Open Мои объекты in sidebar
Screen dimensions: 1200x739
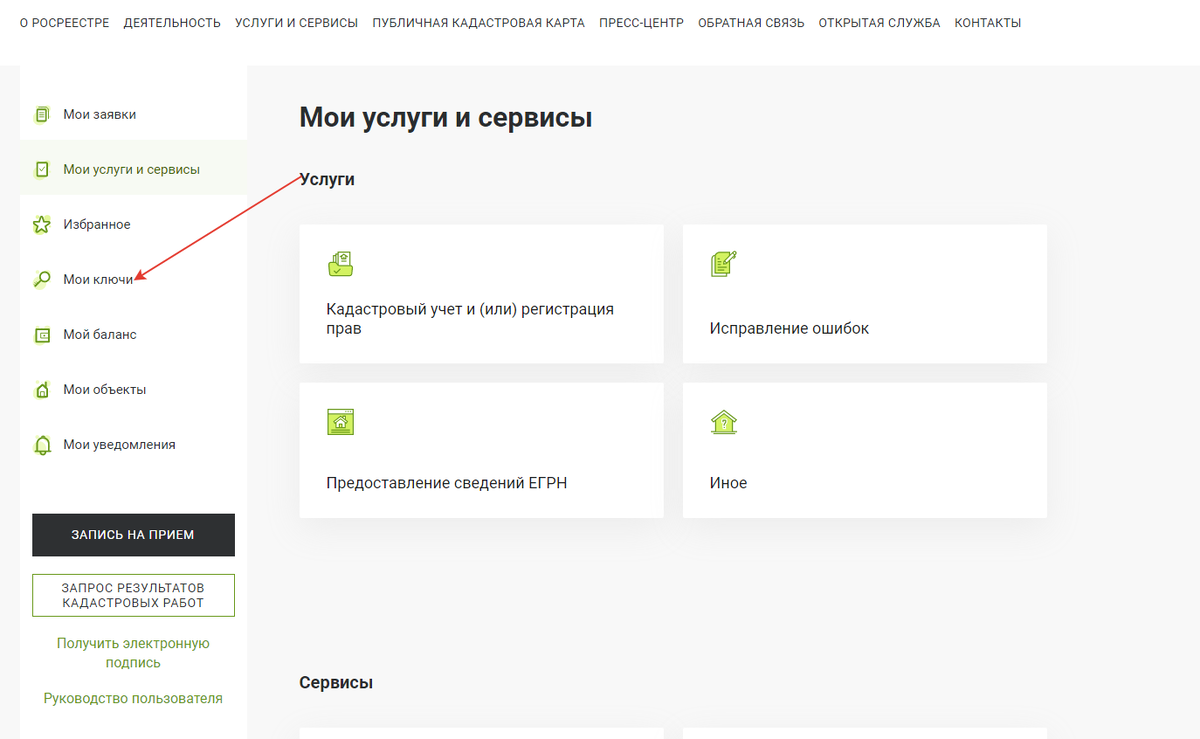pos(104,390)
